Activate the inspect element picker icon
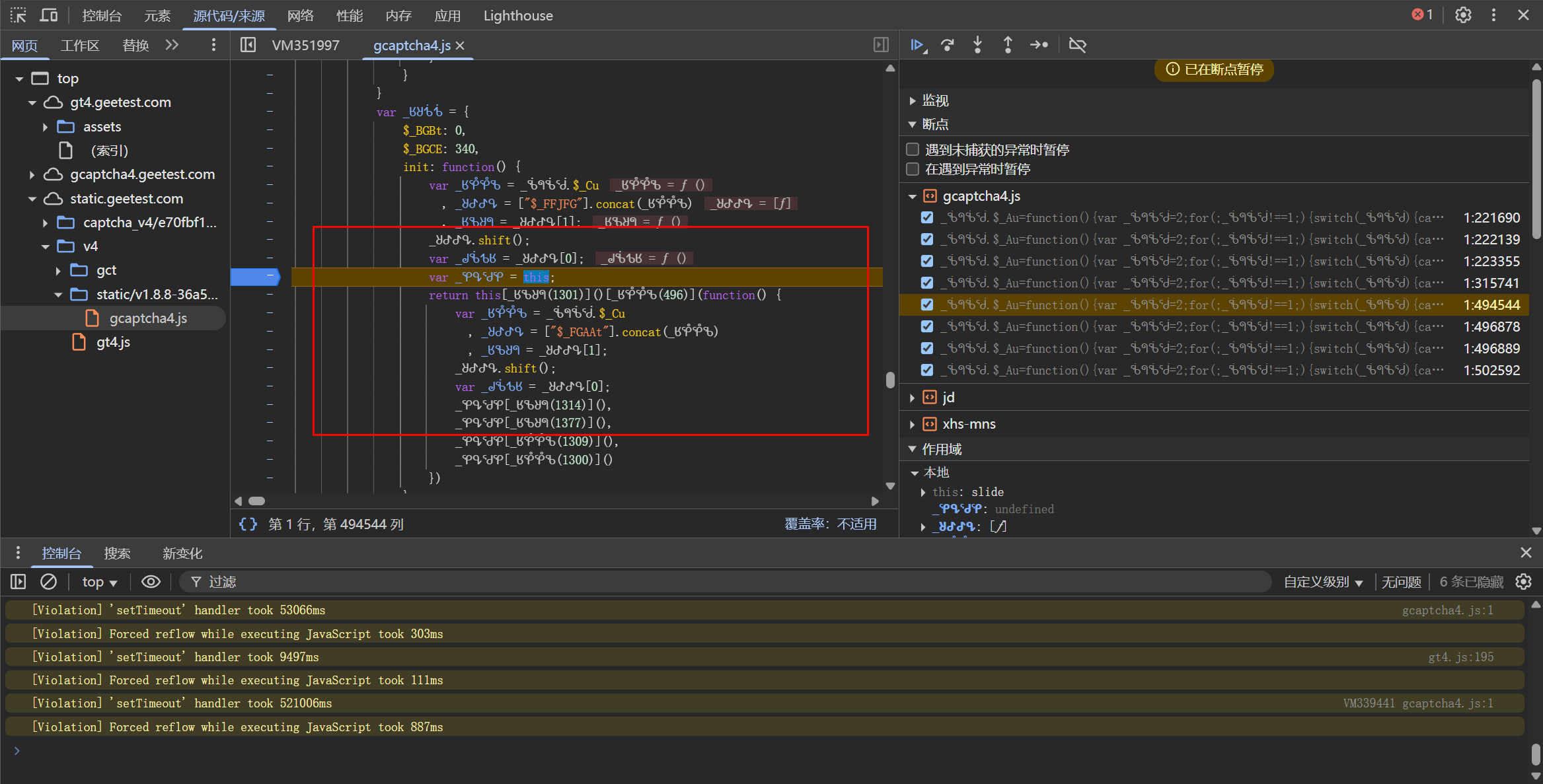1543x784 pixels. (18, 15)
